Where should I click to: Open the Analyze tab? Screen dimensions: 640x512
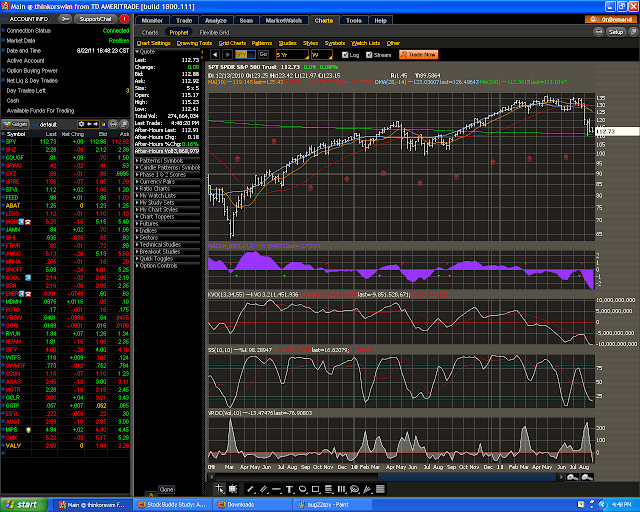click(x=216, y=20)
